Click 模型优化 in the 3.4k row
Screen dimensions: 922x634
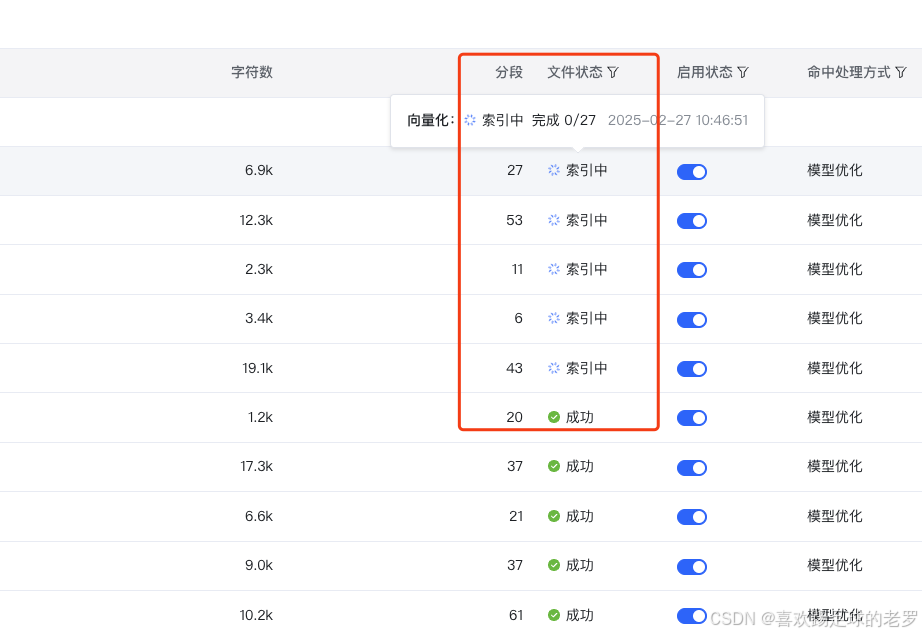(834, 318)
